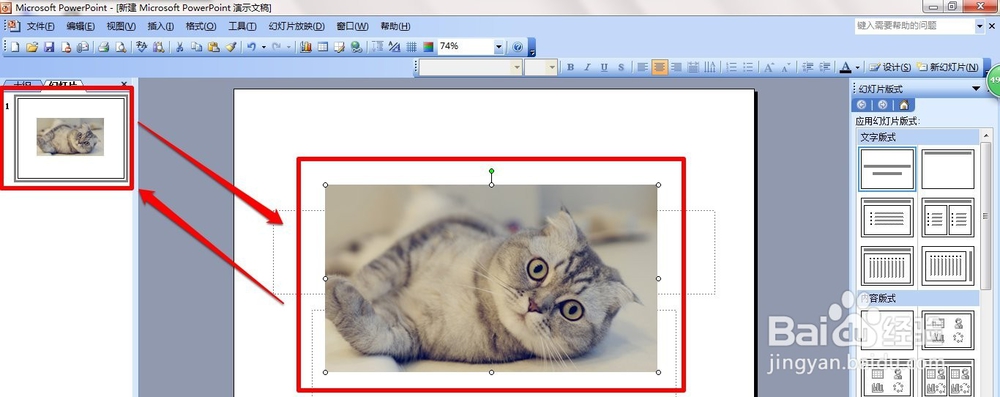Click the 新幻灯片(N) button
This screenshot has height=397, width=1000.
948,67
